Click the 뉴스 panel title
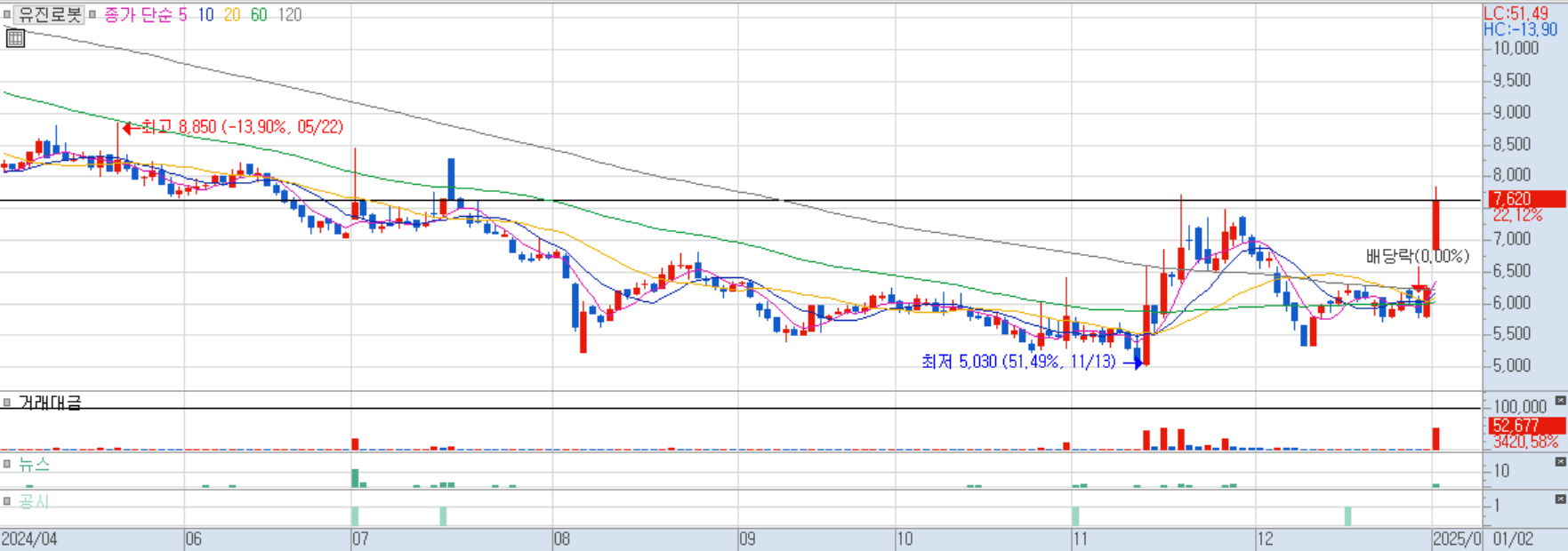 pyautogui.click(x=34, y=464)
